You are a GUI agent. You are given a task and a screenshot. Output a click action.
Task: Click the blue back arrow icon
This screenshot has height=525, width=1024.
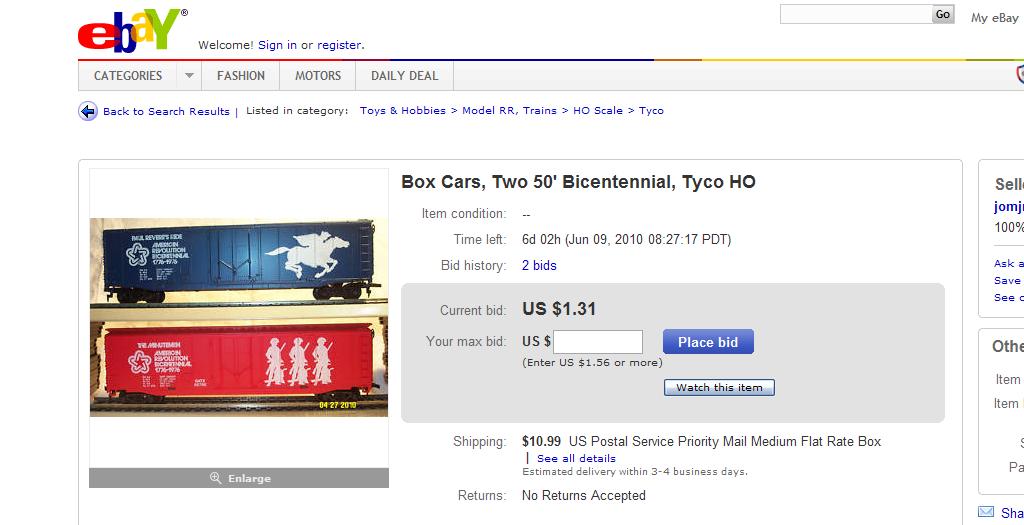point(88,111)
